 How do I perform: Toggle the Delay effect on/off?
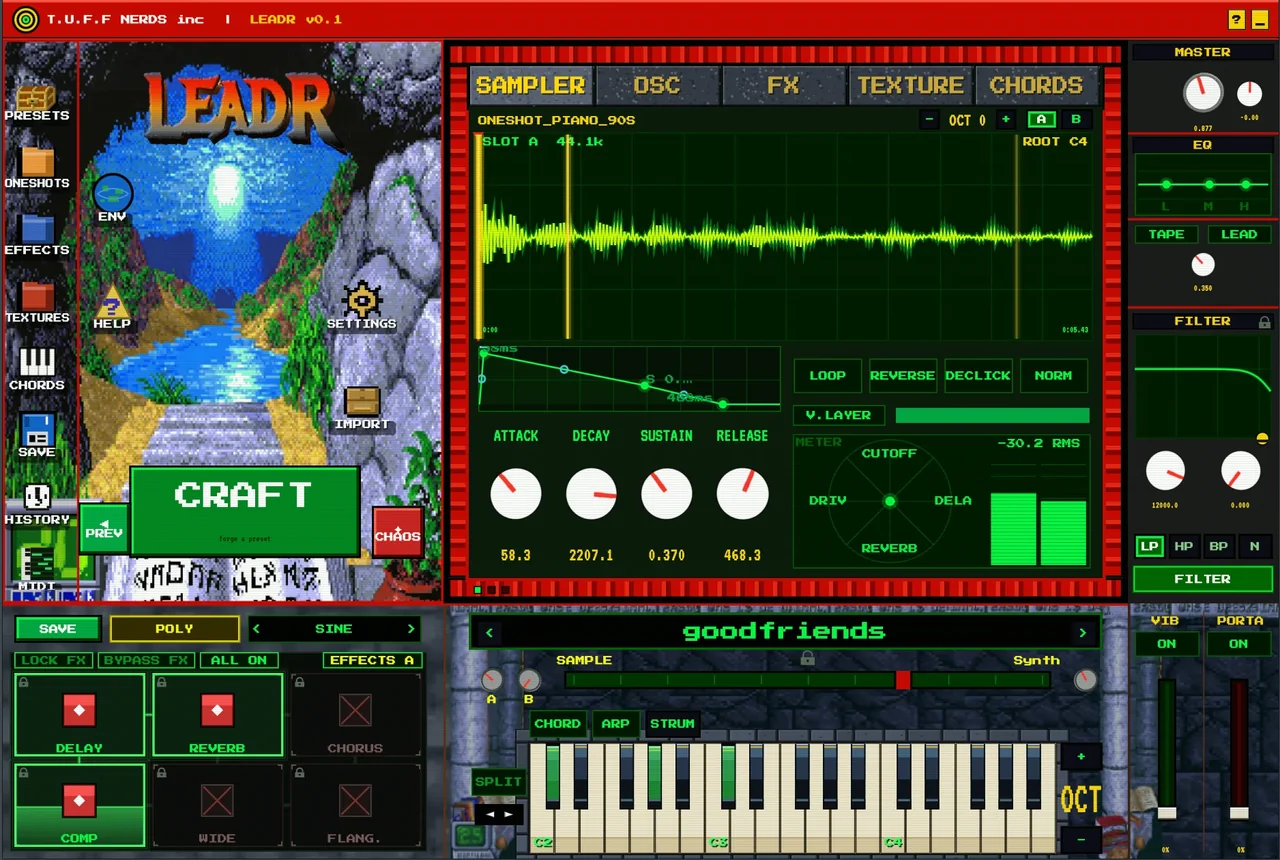click(x=79, y=714)
